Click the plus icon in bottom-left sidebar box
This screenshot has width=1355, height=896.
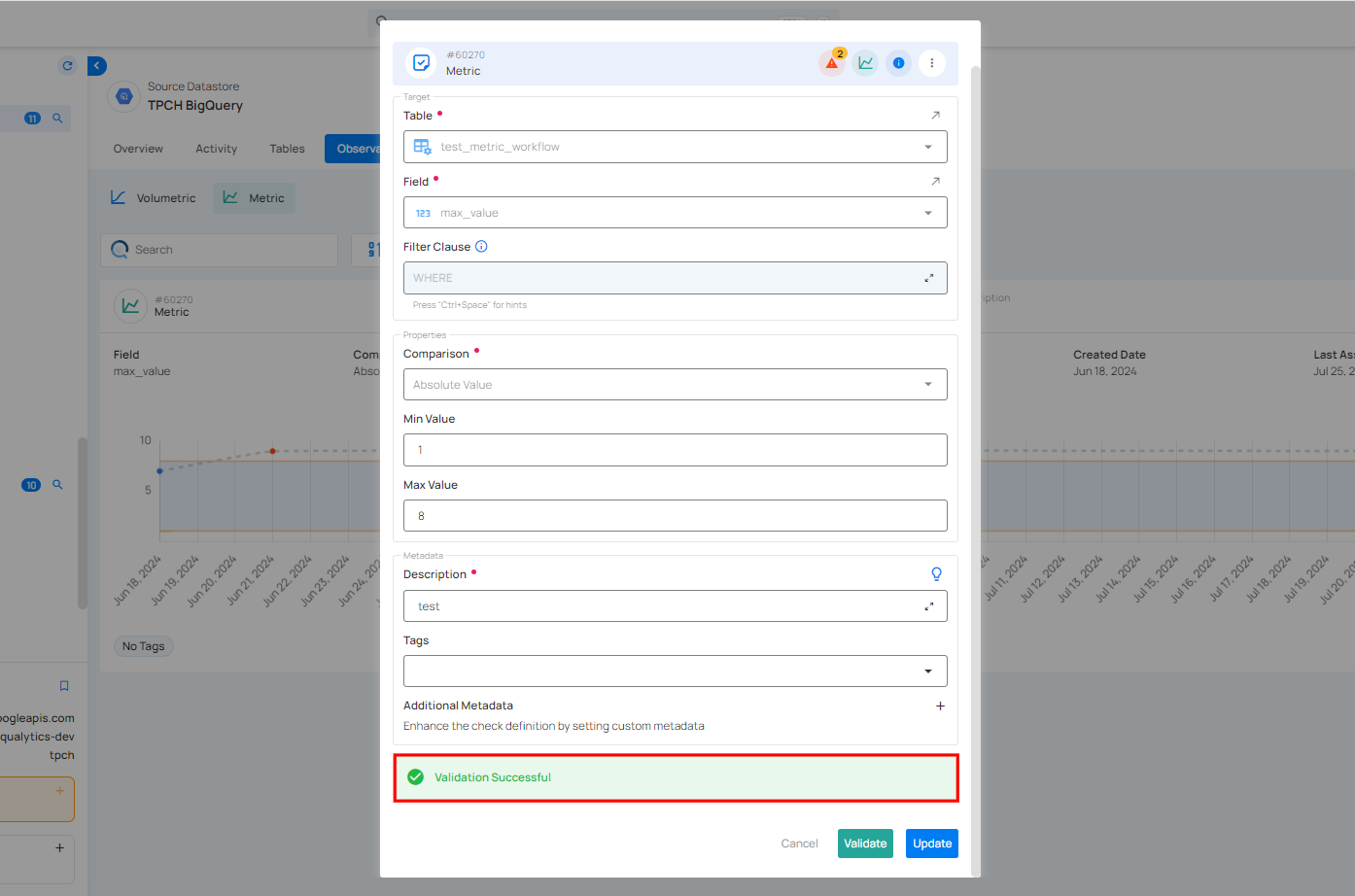click(x=59, y=847)
